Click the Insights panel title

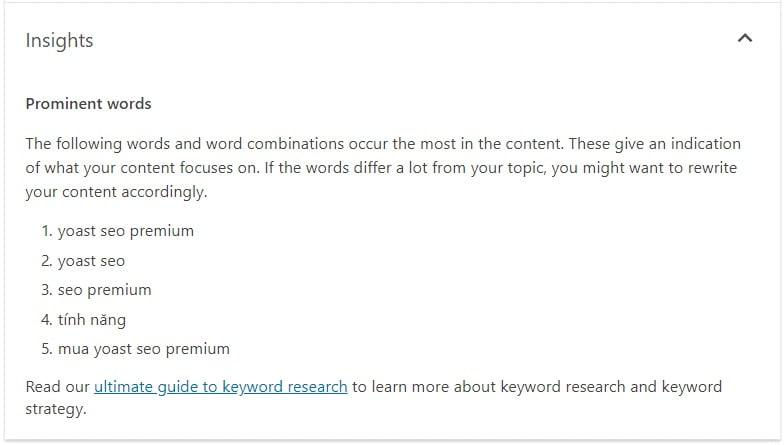(x=59, y=41)
